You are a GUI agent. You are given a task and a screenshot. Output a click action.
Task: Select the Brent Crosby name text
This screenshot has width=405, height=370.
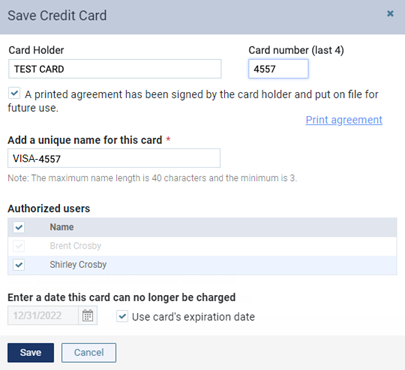(75, 246)
